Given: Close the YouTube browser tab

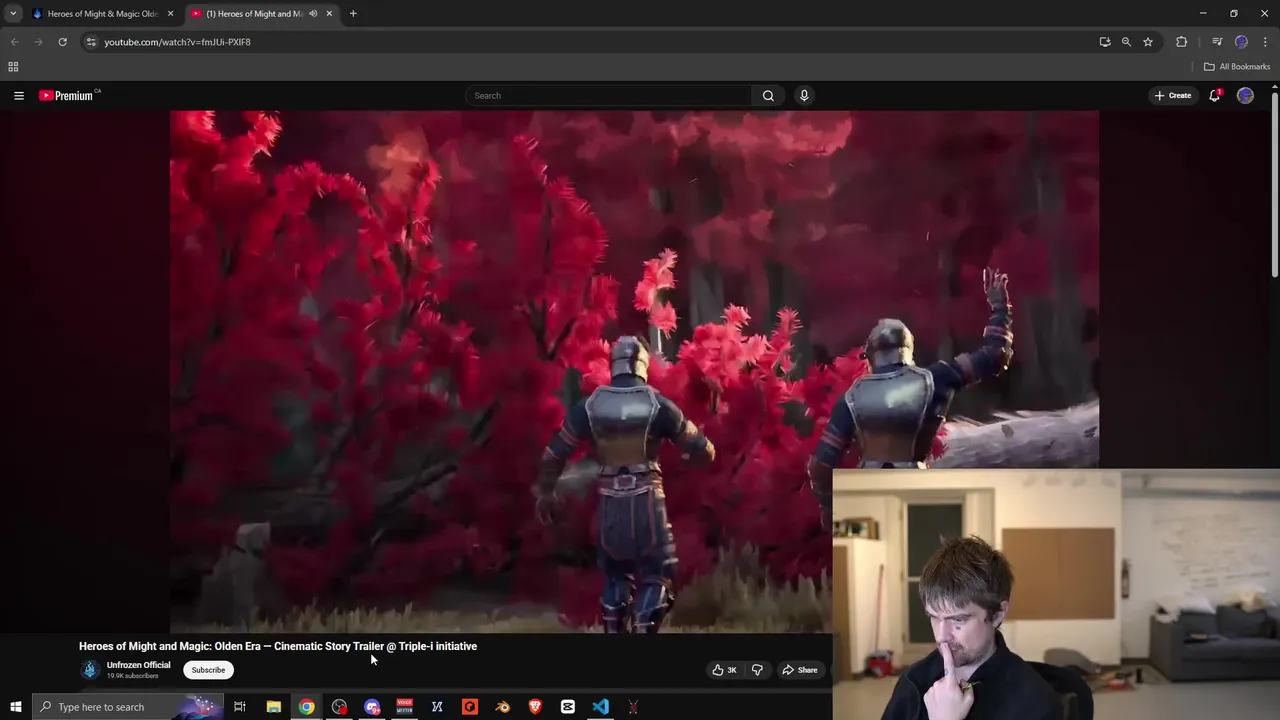Looking at the screenshot, I should coord(329,14).
